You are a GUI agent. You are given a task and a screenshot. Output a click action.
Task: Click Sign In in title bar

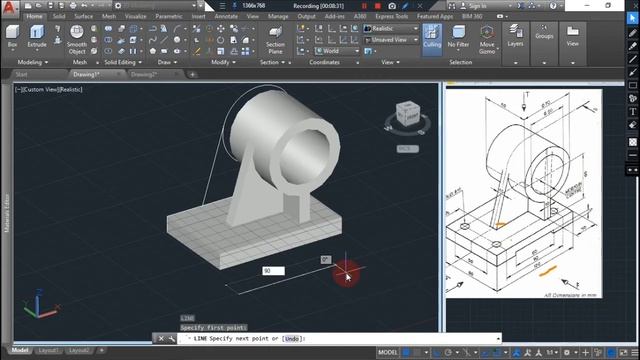click(x=478, y=6)
